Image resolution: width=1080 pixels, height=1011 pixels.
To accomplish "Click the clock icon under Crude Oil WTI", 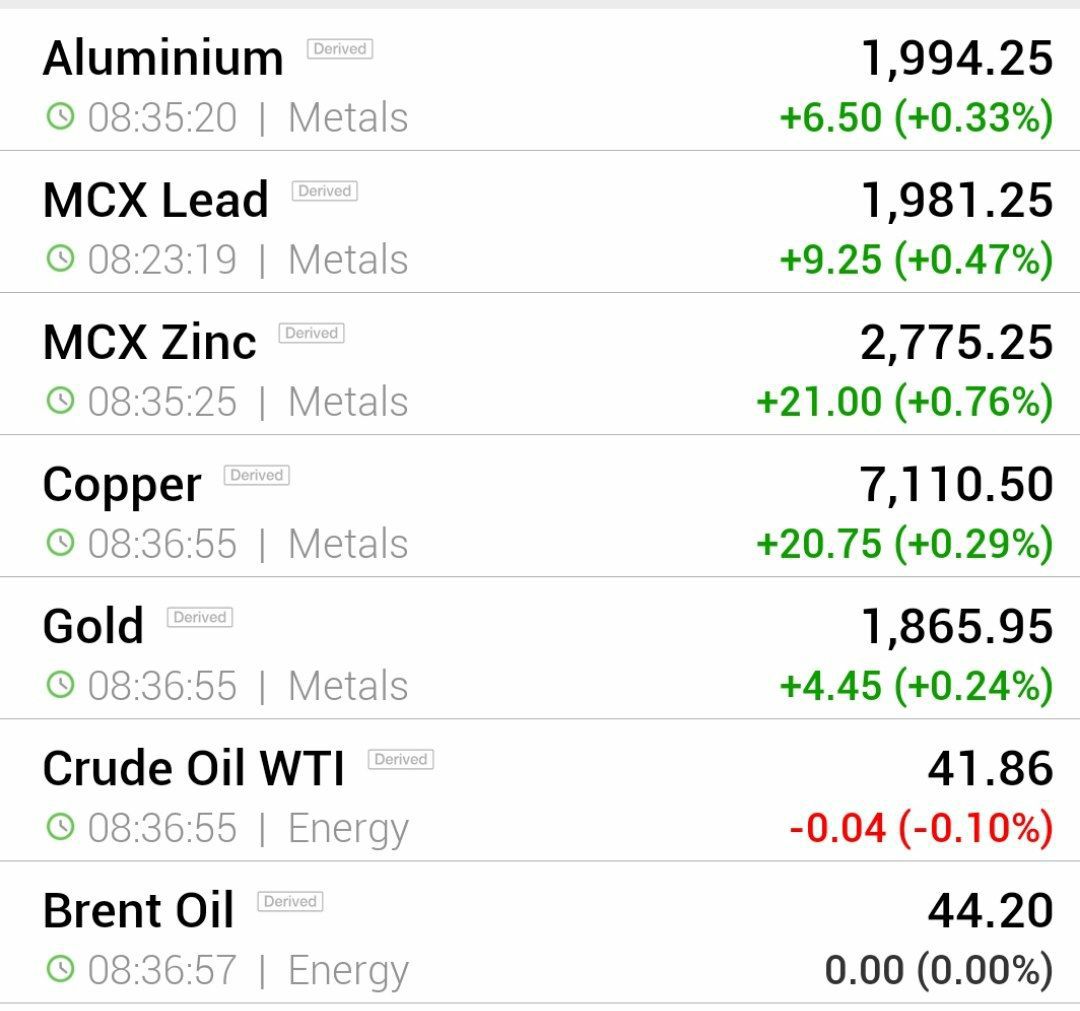I will (x=60, y=826).
